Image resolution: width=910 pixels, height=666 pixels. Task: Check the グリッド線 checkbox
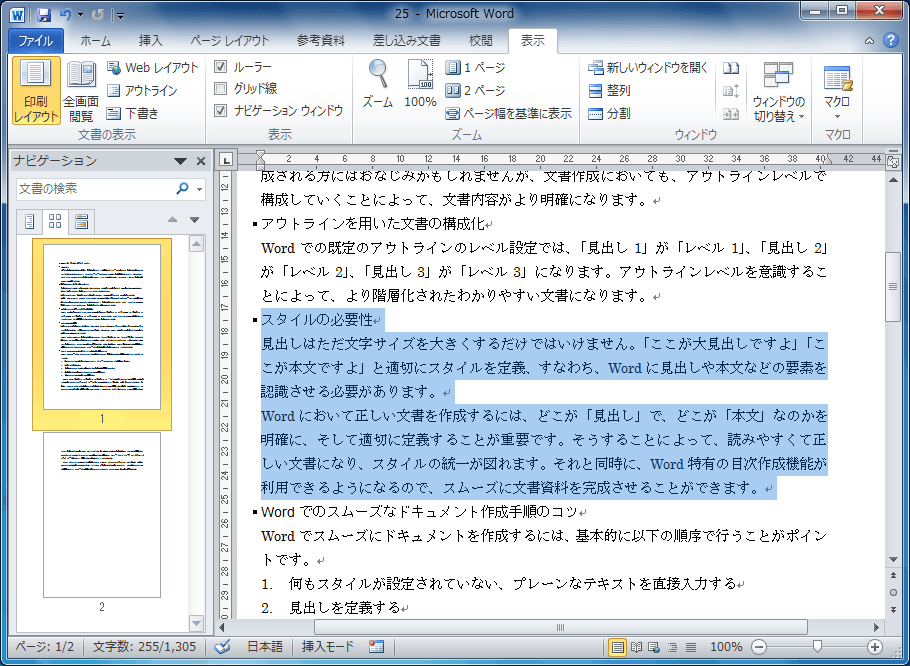click(221, 88)
